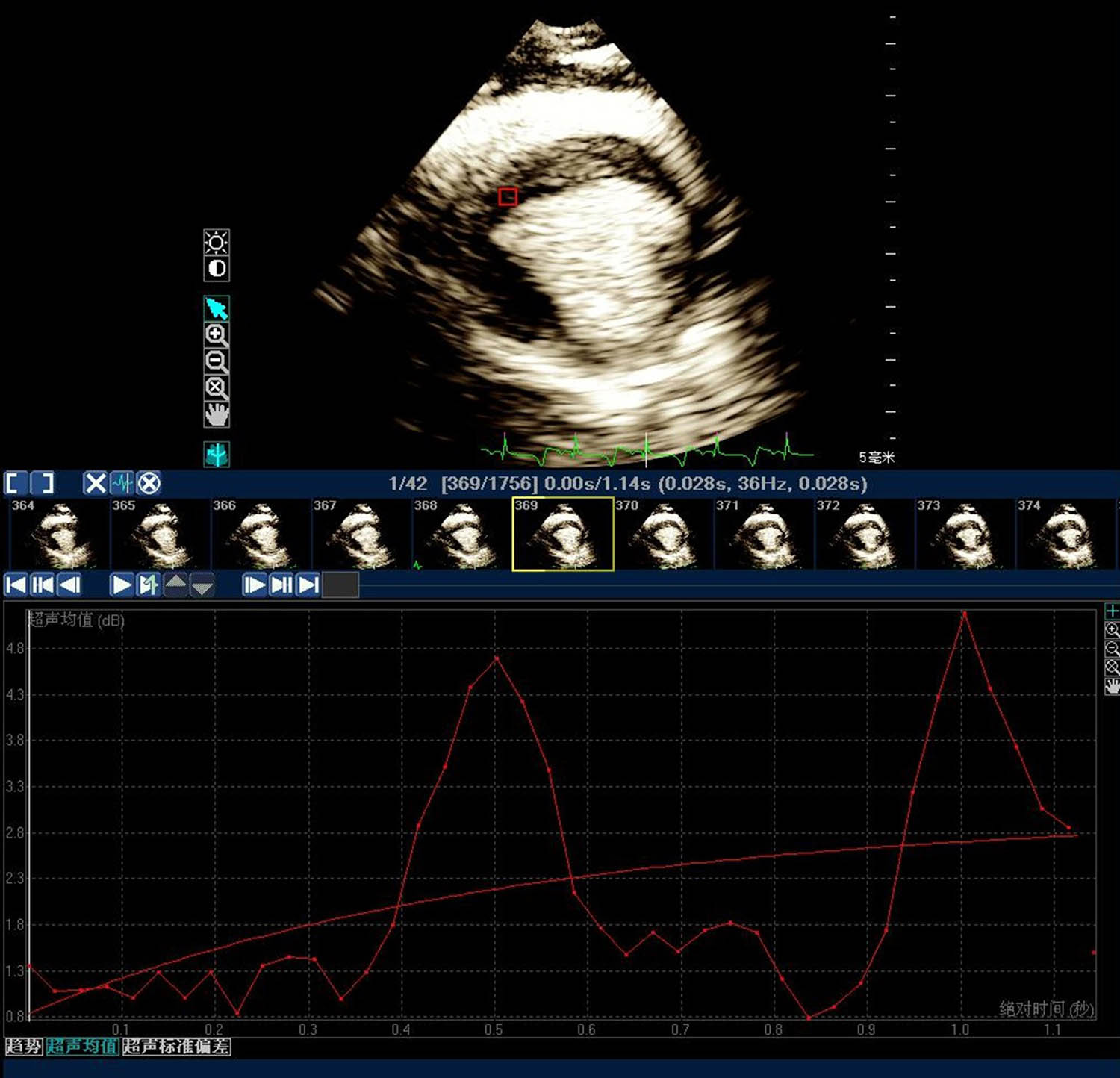Image resolution: width=1120 pixels, height=1078 pixels.
Task: Toggle the ECG waveform icon
Action: click(x=122, y=483)
